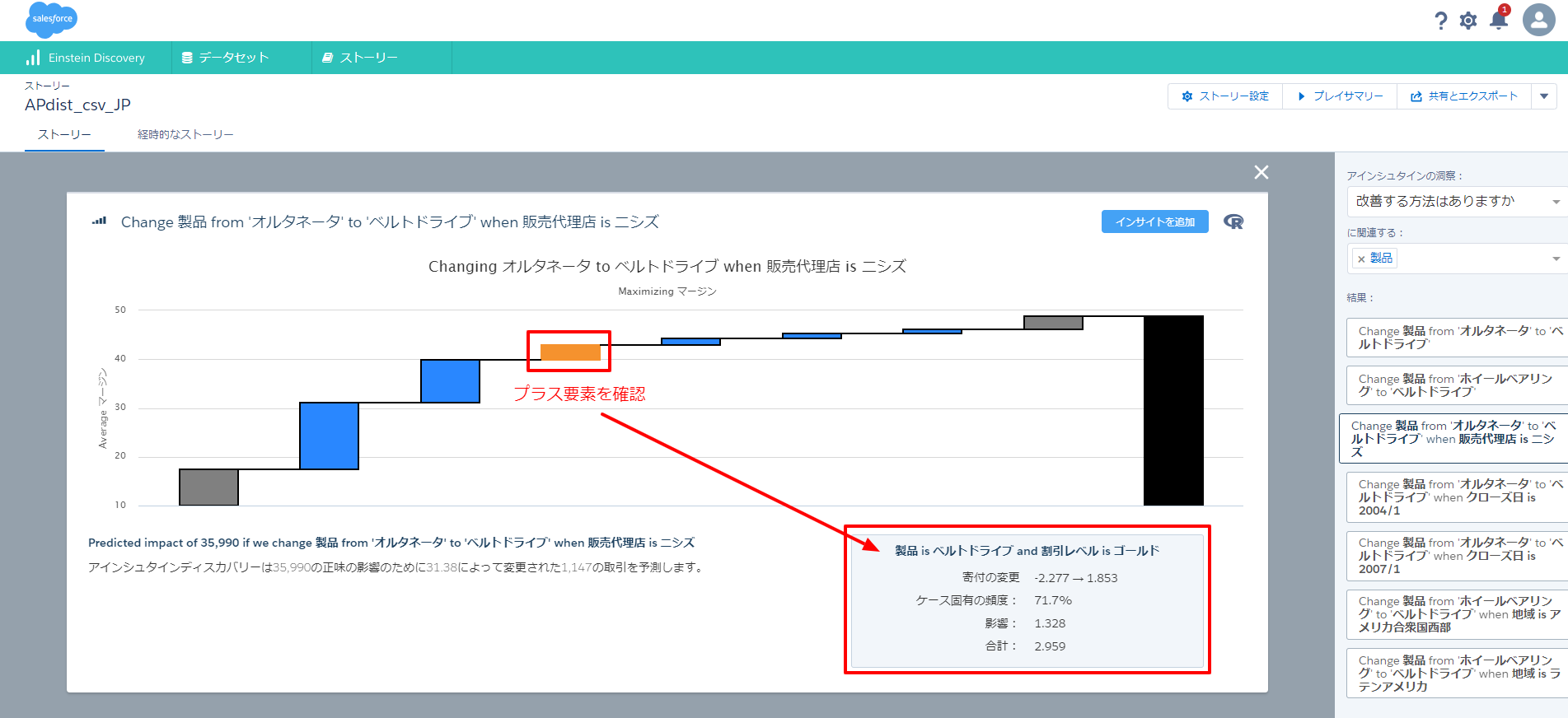Open ストーリー設定 button
The height and width of the screenshot is (718, 1568).
(1225, 96)
